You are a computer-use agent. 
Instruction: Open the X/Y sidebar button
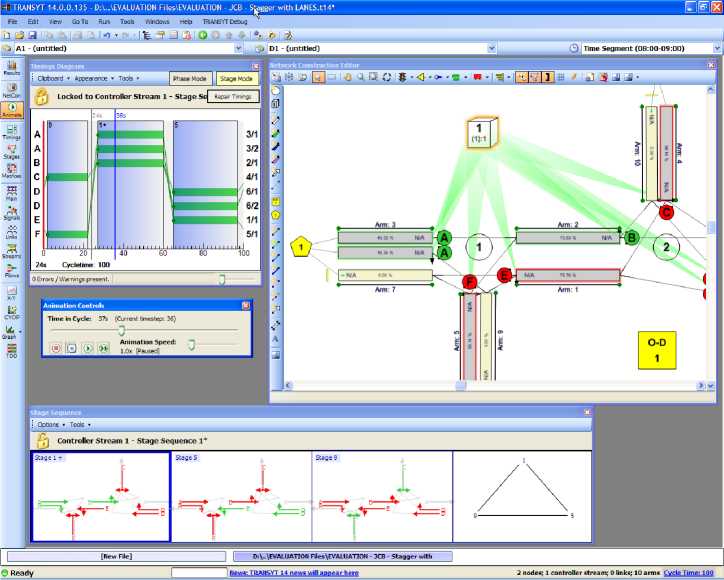click(12, 293)
